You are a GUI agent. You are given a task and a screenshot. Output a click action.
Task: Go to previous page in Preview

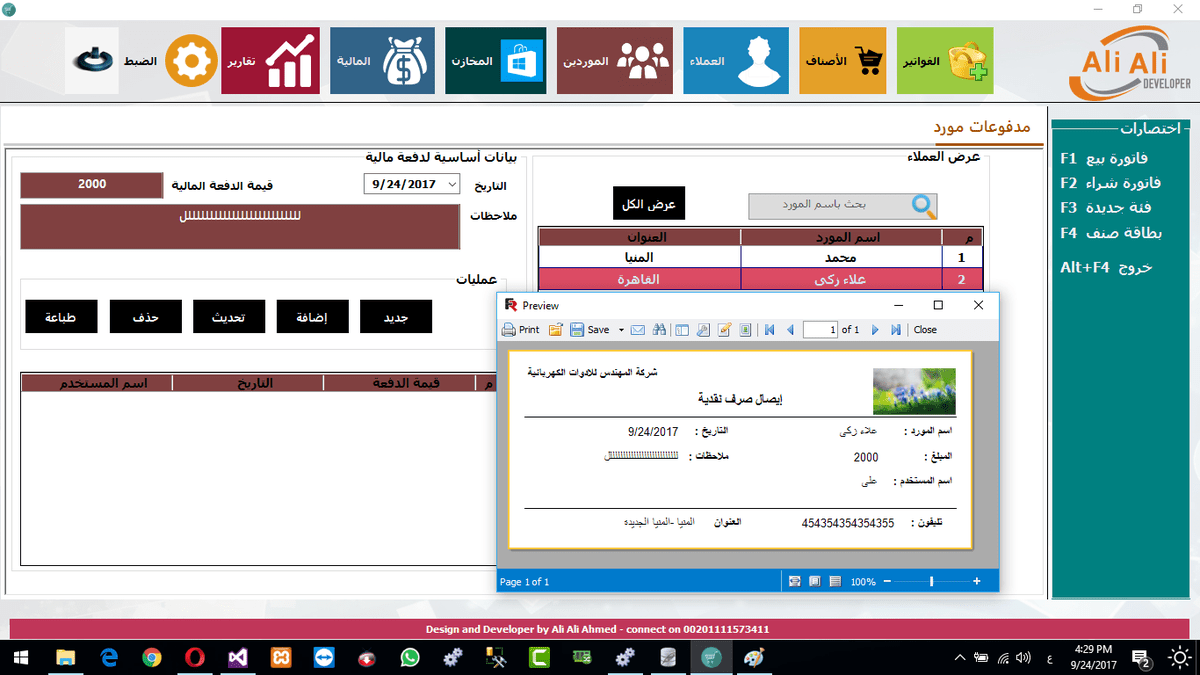pyautogui.click(x=790, y=330)
